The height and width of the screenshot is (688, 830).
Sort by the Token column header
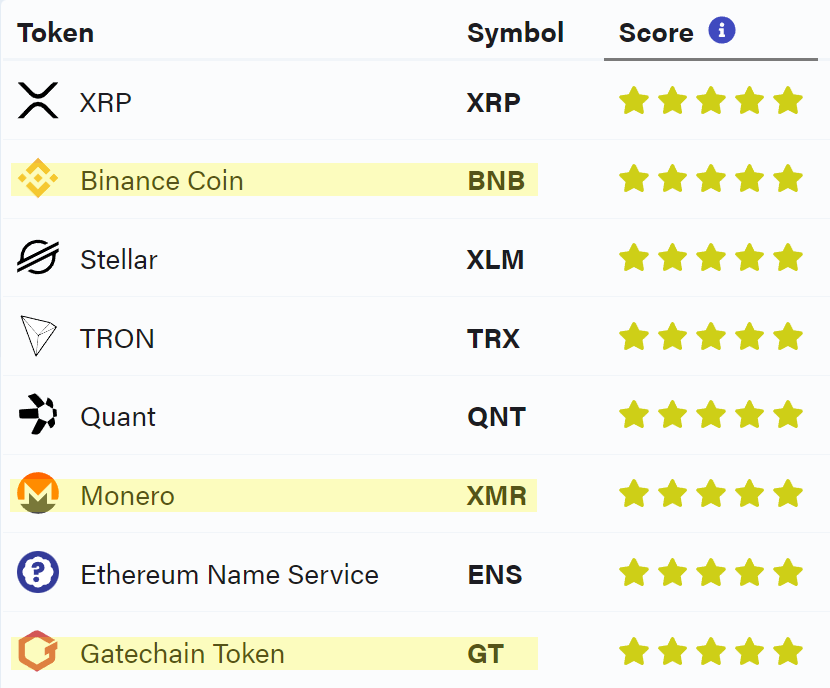pos(56,33)
